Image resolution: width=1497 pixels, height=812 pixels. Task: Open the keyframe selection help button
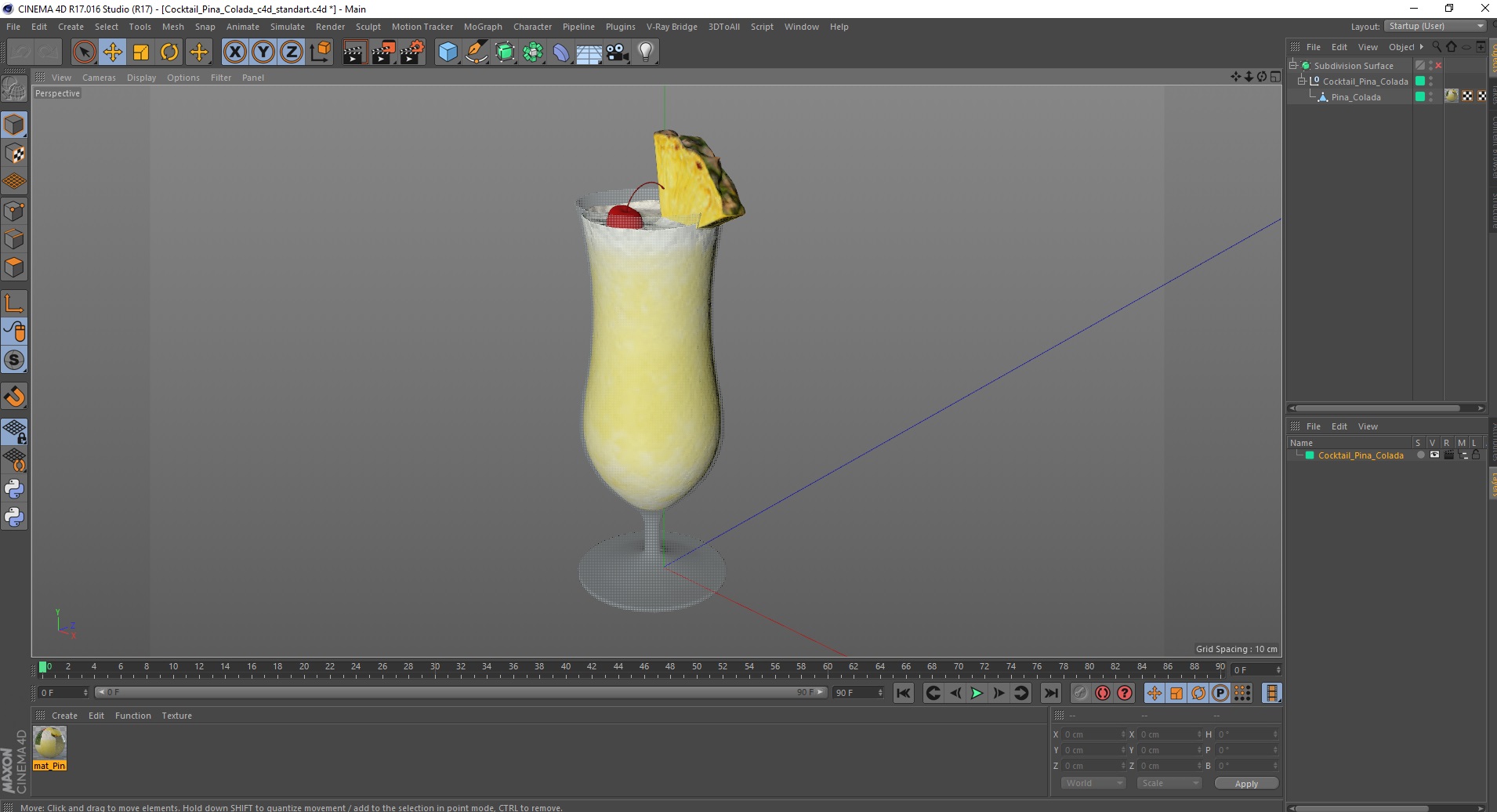coord(1125,693)
